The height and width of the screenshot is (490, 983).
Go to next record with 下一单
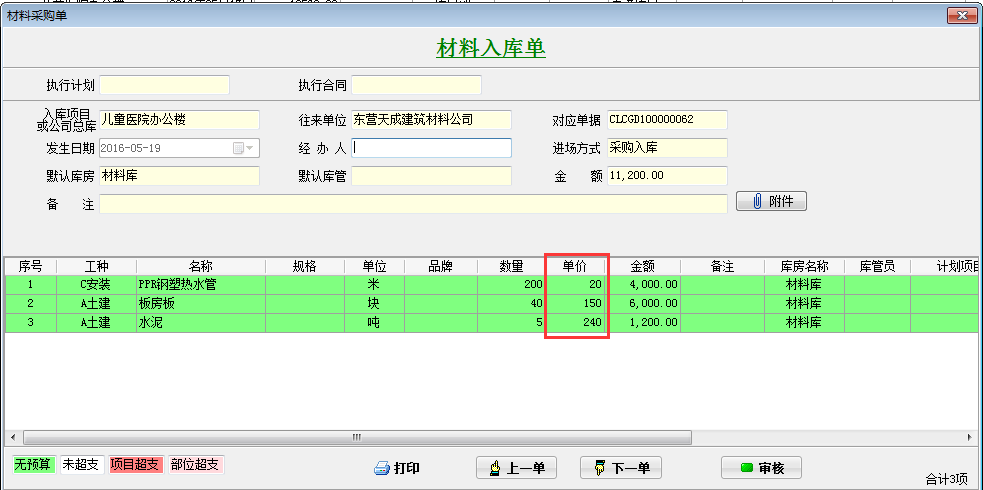[622, 468]
